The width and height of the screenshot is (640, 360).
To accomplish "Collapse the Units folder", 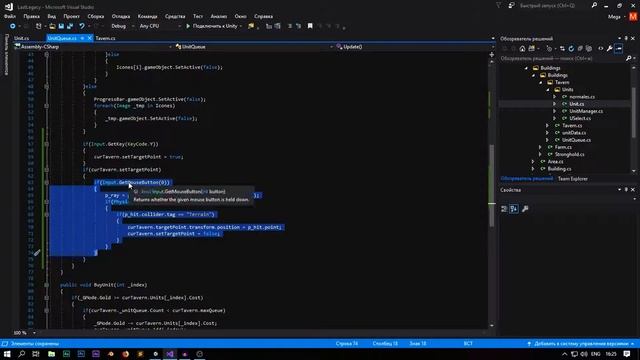I will click(548, 90).
